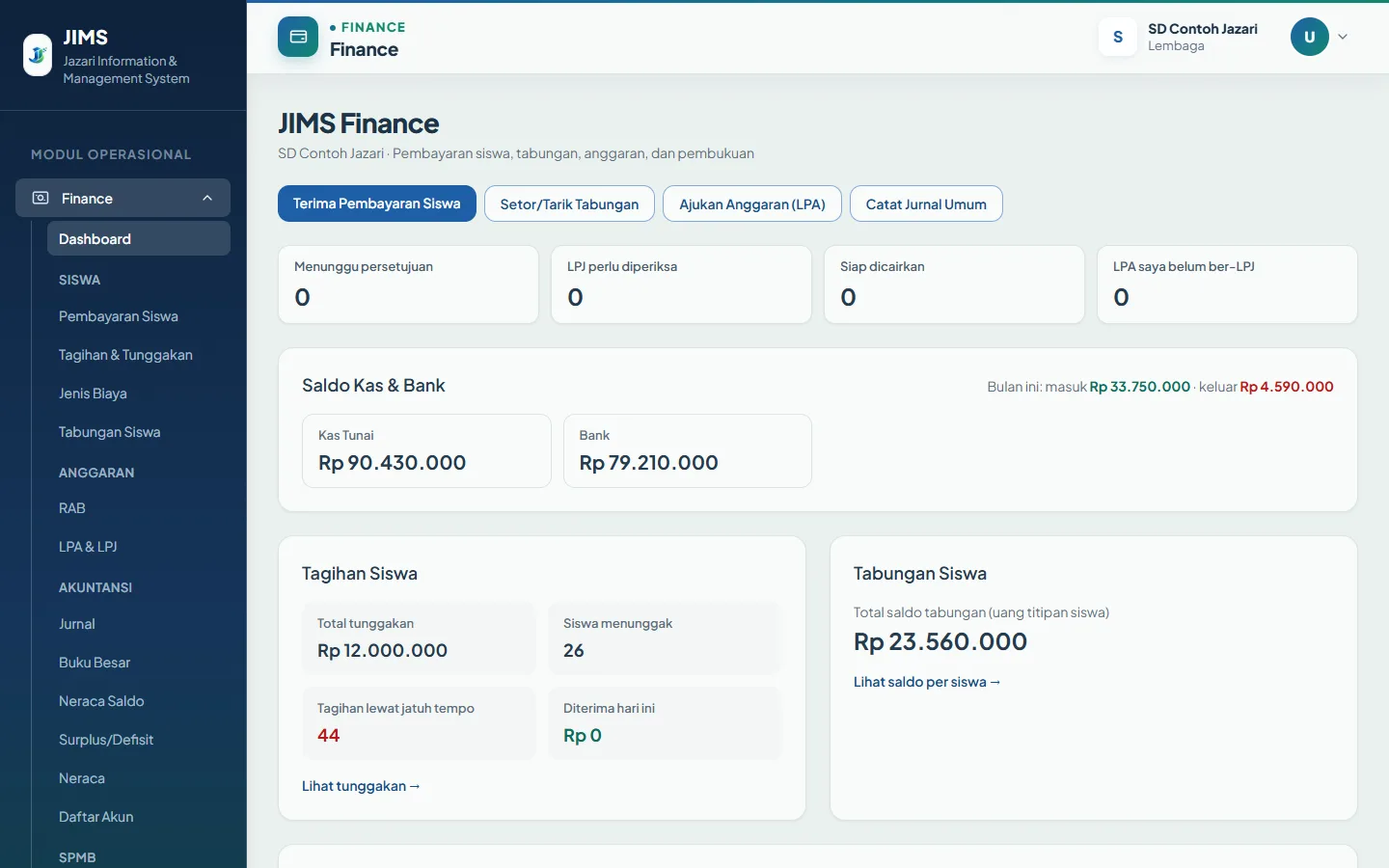Viewport: 1389px width, 868px height.
Task: Click Setor/Tarik Tabungan button
Action: 569,203
